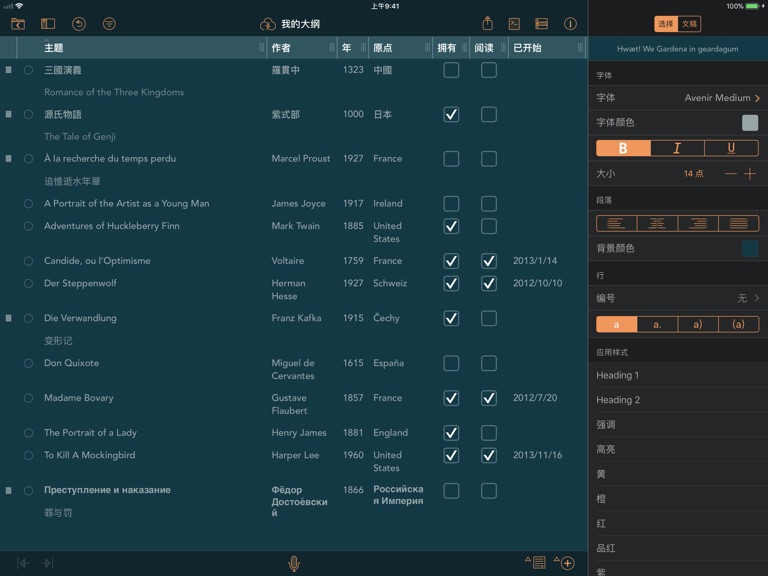Check 拥有 box for Don Quixote

point(451,363)
